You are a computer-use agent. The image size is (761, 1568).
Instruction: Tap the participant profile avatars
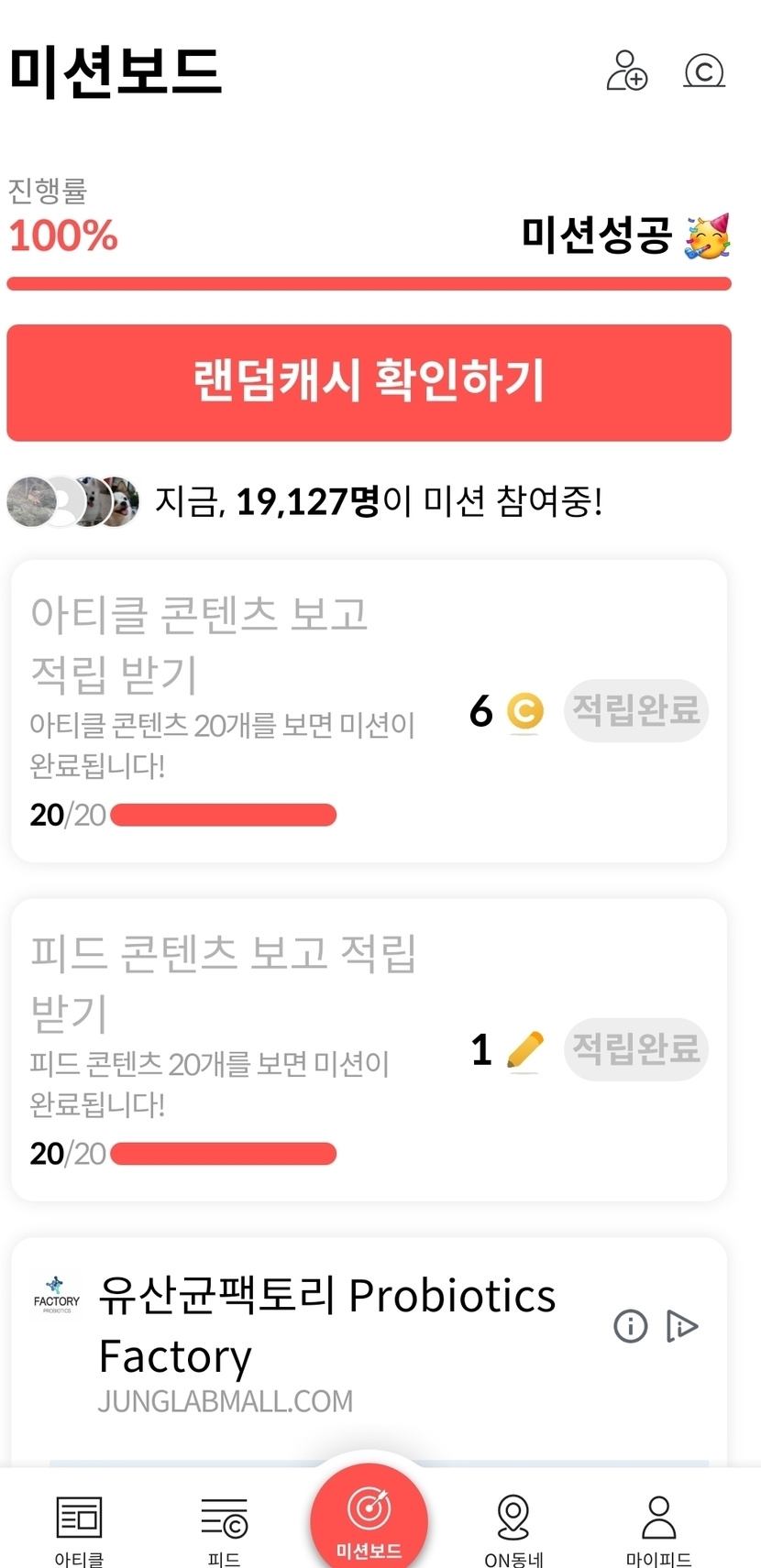click(x=73, y=501)
